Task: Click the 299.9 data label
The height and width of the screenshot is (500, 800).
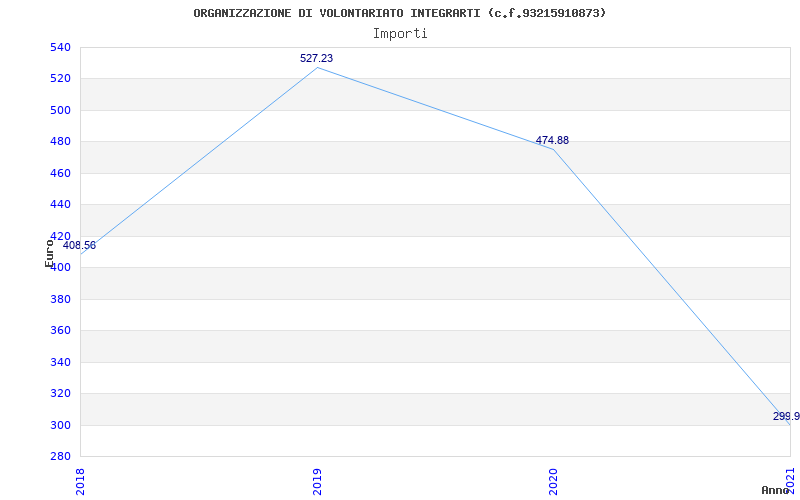Action: (x=786, y=416)
